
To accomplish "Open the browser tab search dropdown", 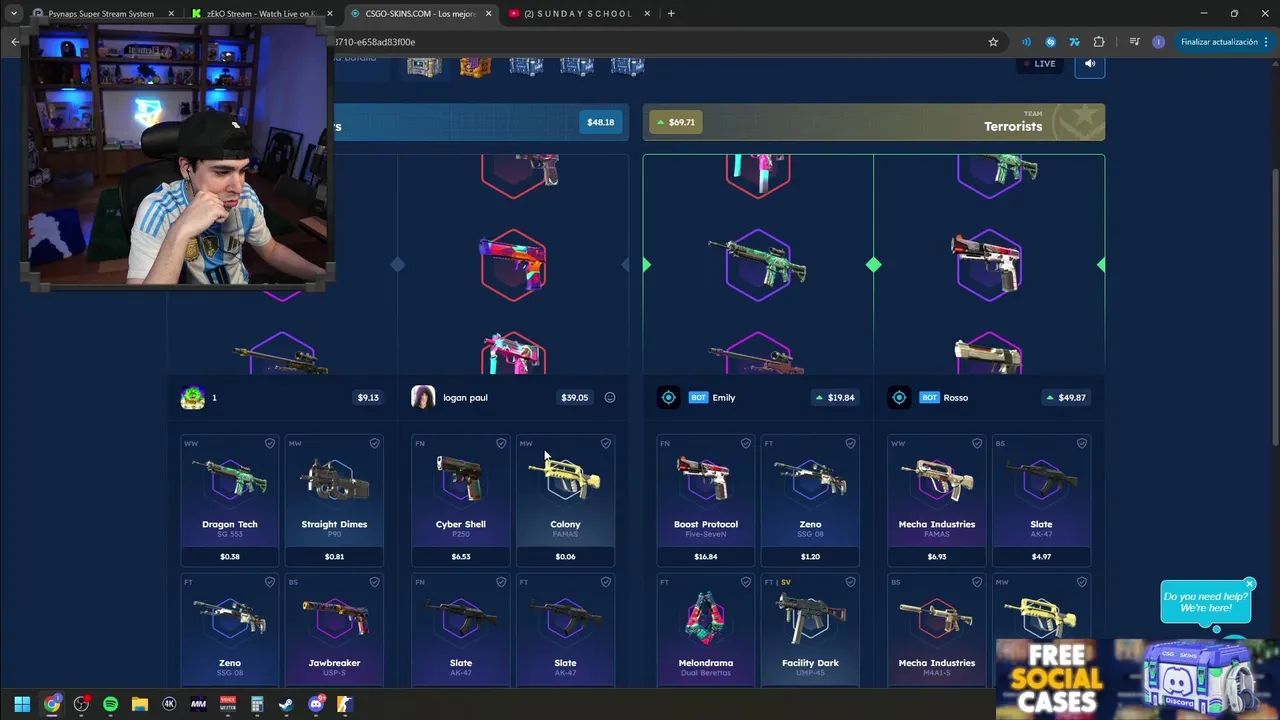I will click(x=14, y=13).
